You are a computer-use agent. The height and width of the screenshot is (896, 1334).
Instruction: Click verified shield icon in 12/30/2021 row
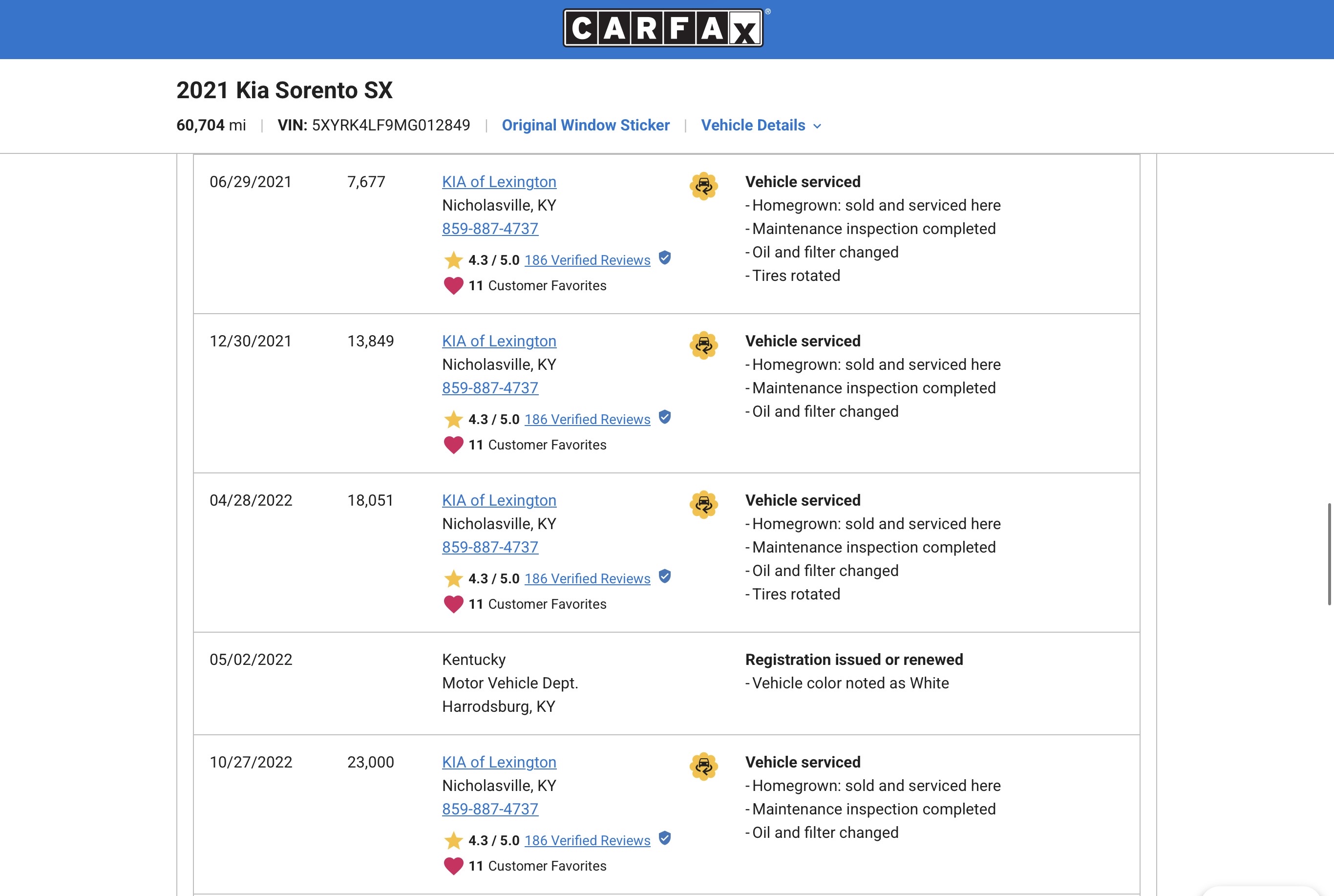664,417
